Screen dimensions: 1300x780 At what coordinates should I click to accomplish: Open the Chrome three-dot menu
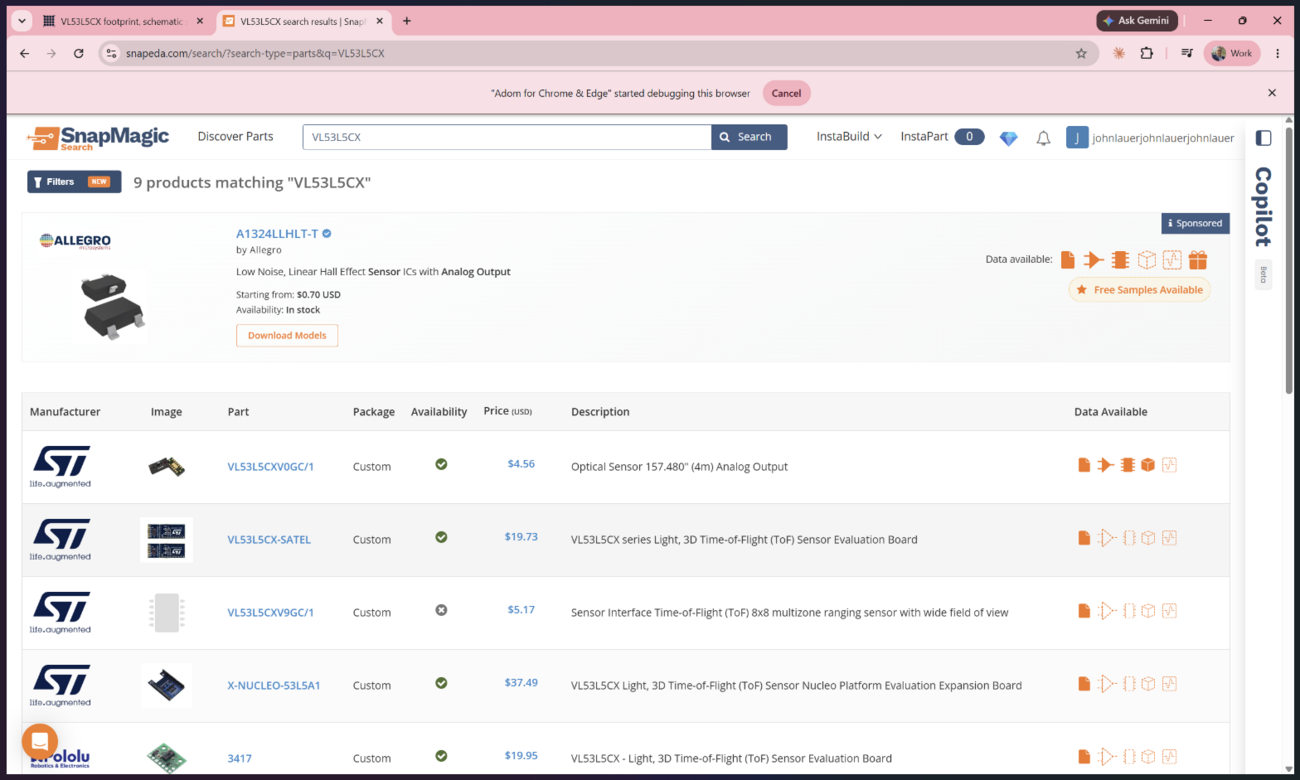(x=1277, y=53)
